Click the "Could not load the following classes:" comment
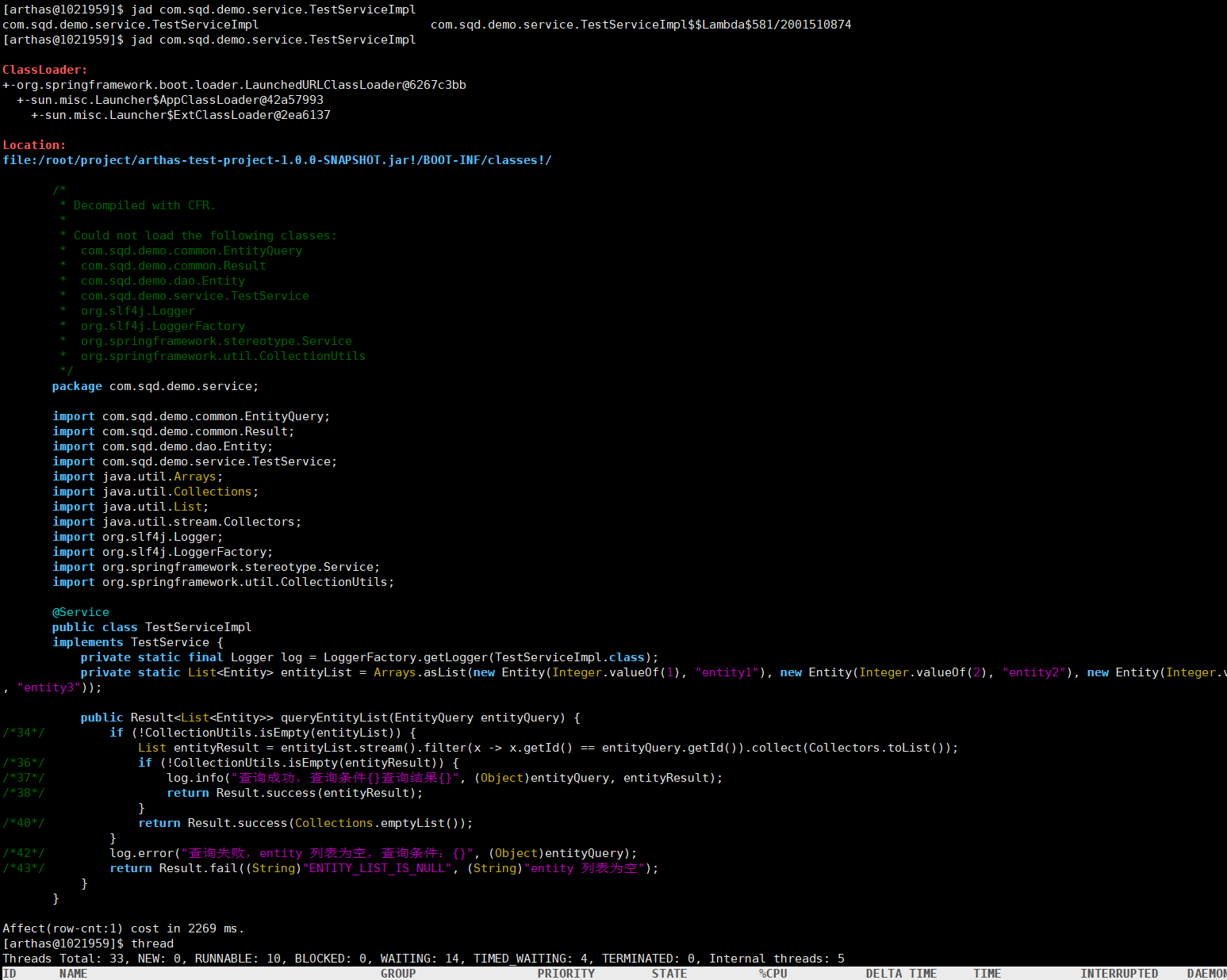This screenshot has width=1227, height=980. [x=205, y=235]
